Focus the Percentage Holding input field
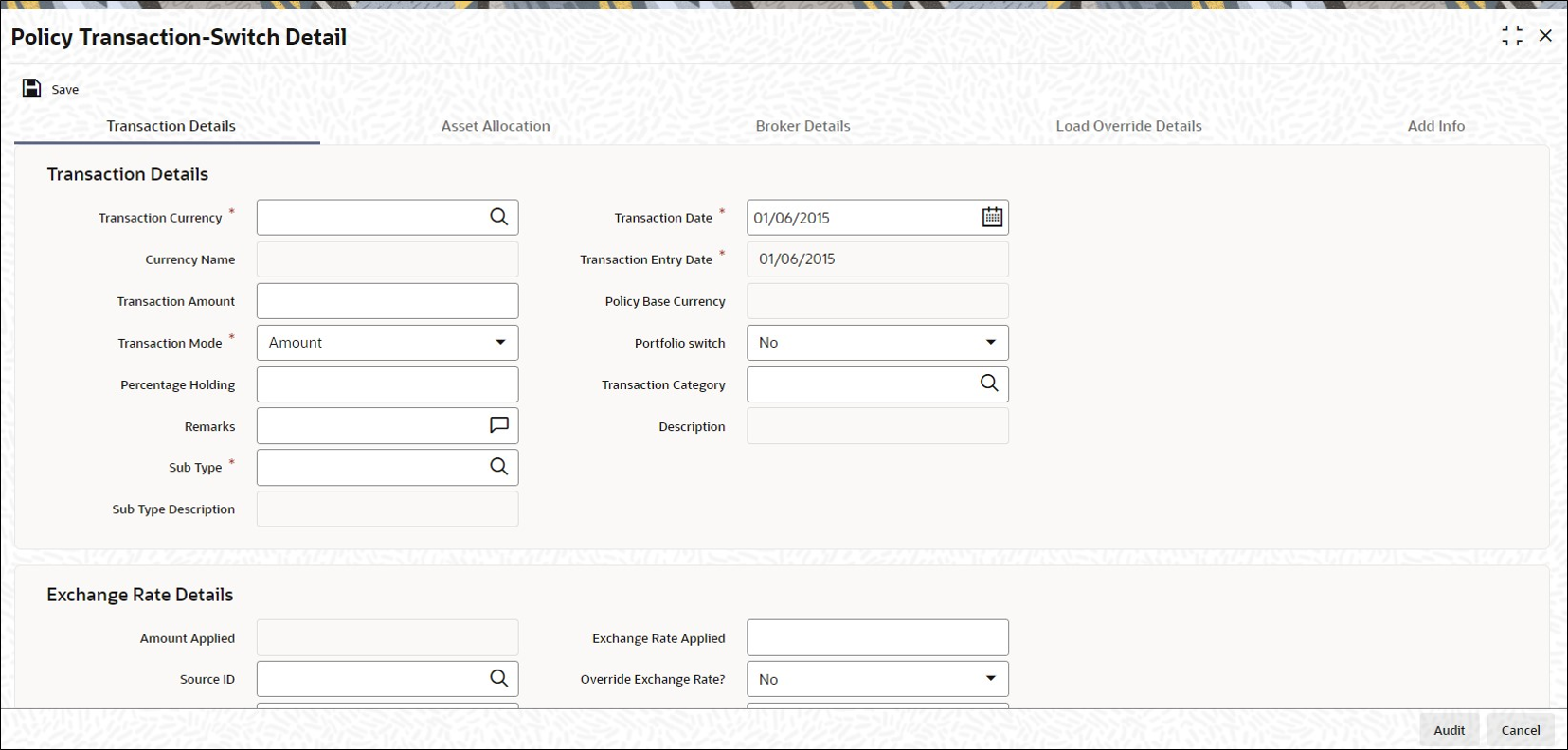Screen dimensions: 1568x750 pos(387,384)
